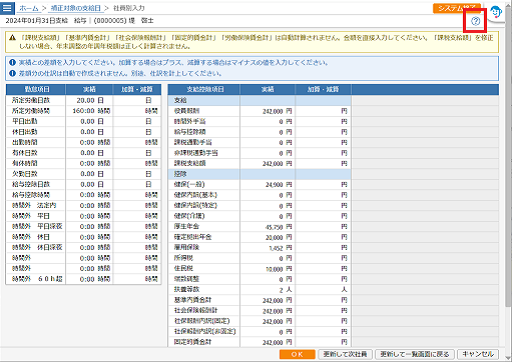Open 補正対象の支給日 breadcrumb link

coord(76,8)
